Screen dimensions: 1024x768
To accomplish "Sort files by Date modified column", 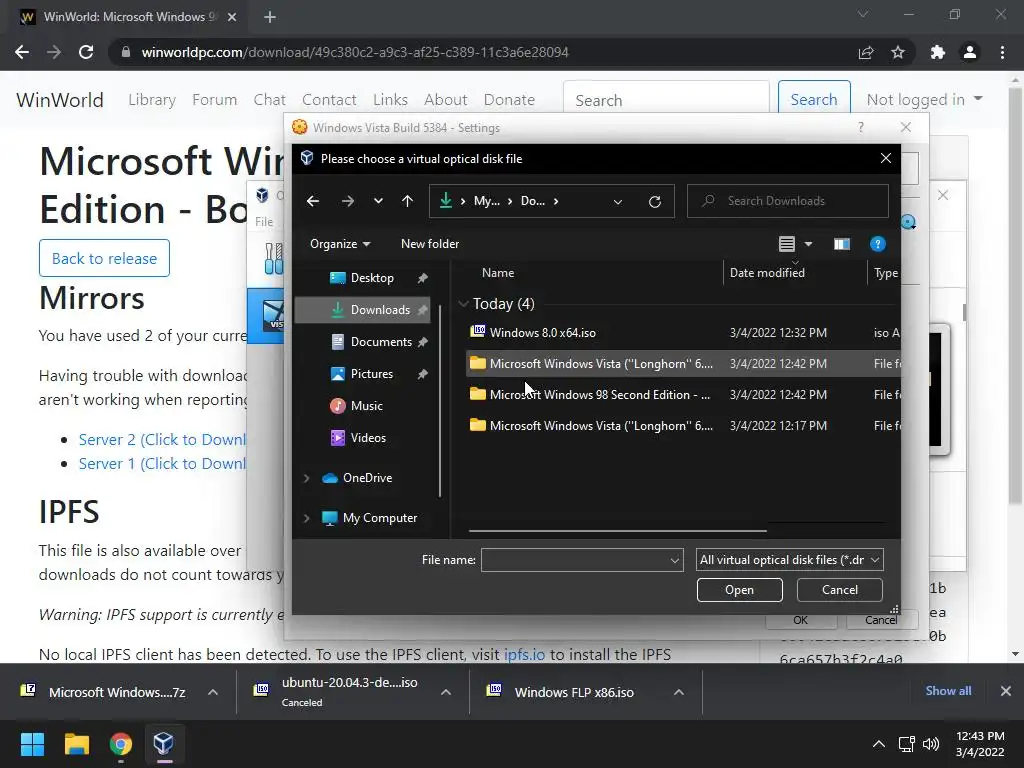I will (x=767, y=273).
